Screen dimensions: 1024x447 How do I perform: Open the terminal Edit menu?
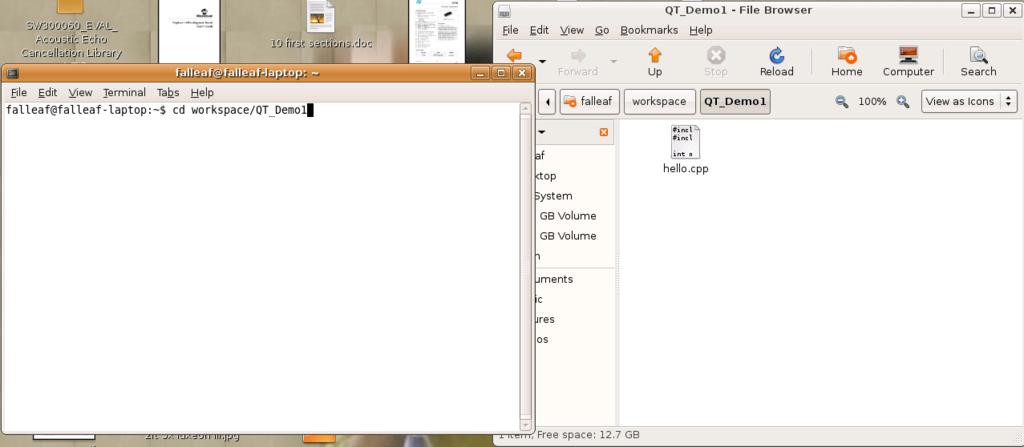point(48,92)
